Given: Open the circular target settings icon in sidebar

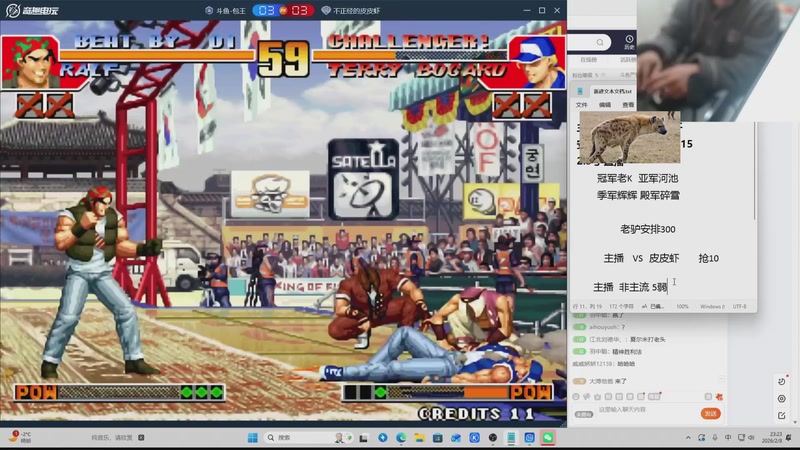Looking at the screenshot, I should coord(782,398).
